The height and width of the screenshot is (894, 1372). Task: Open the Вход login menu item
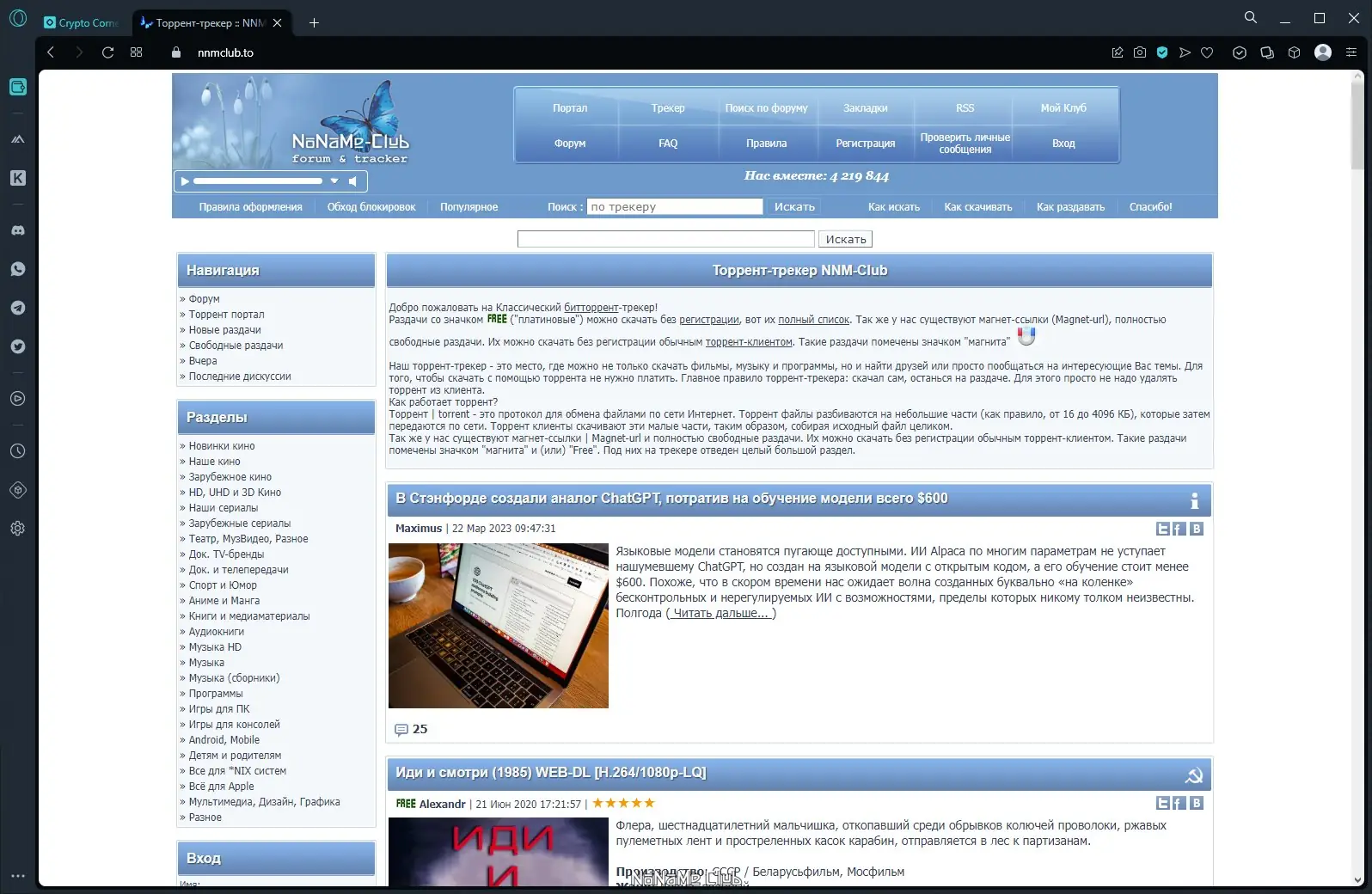point(1063,144)
